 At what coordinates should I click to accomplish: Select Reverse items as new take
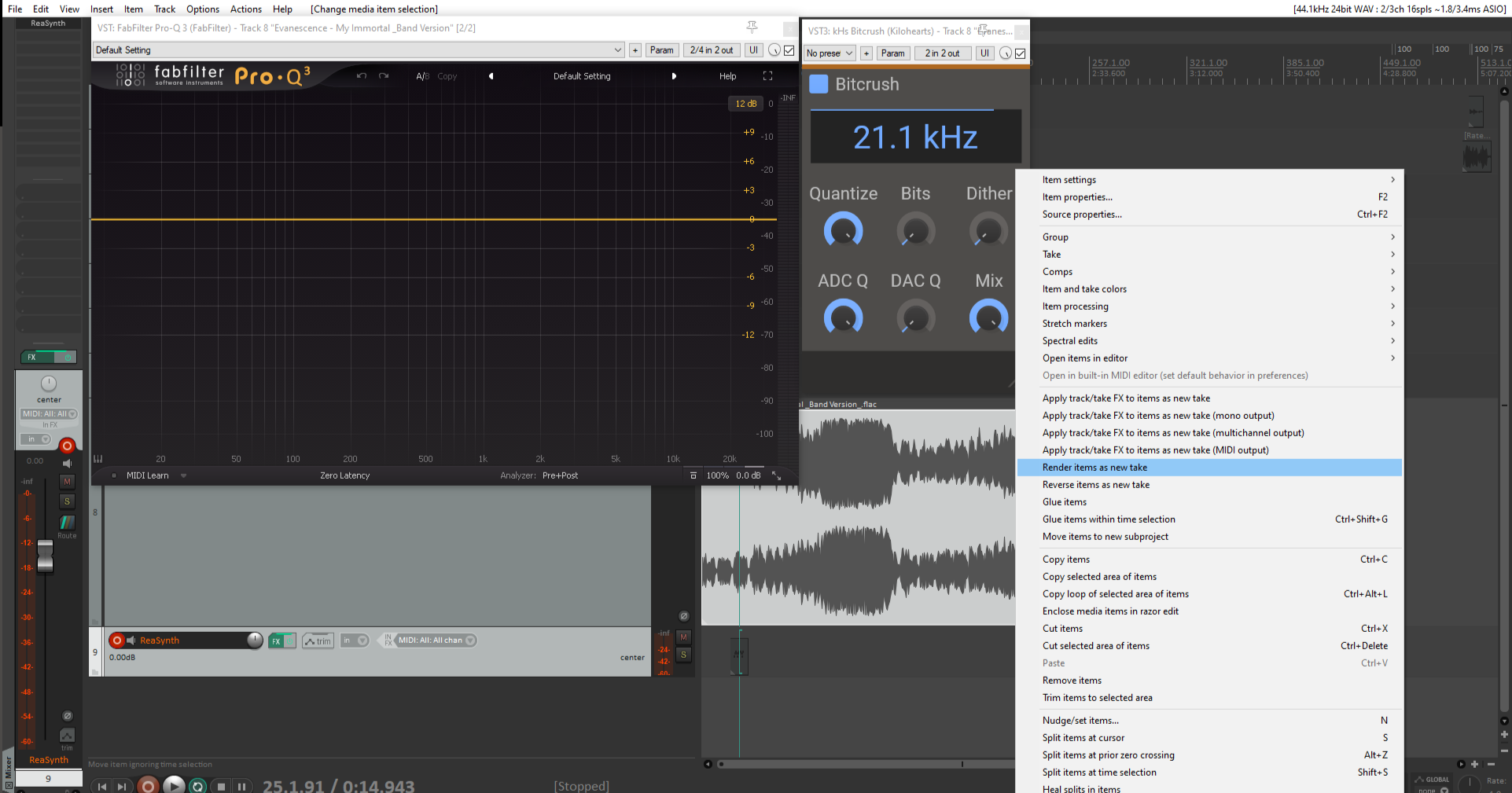(1209, 485)
